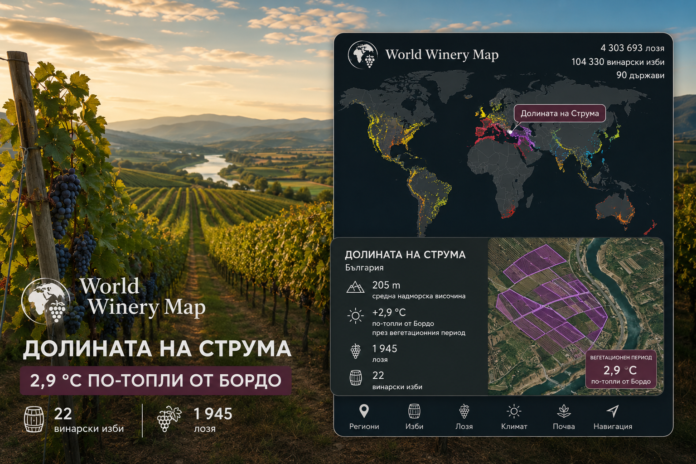
Task: Click the mountain altitude icon beside 205 m
Action: 355,288
